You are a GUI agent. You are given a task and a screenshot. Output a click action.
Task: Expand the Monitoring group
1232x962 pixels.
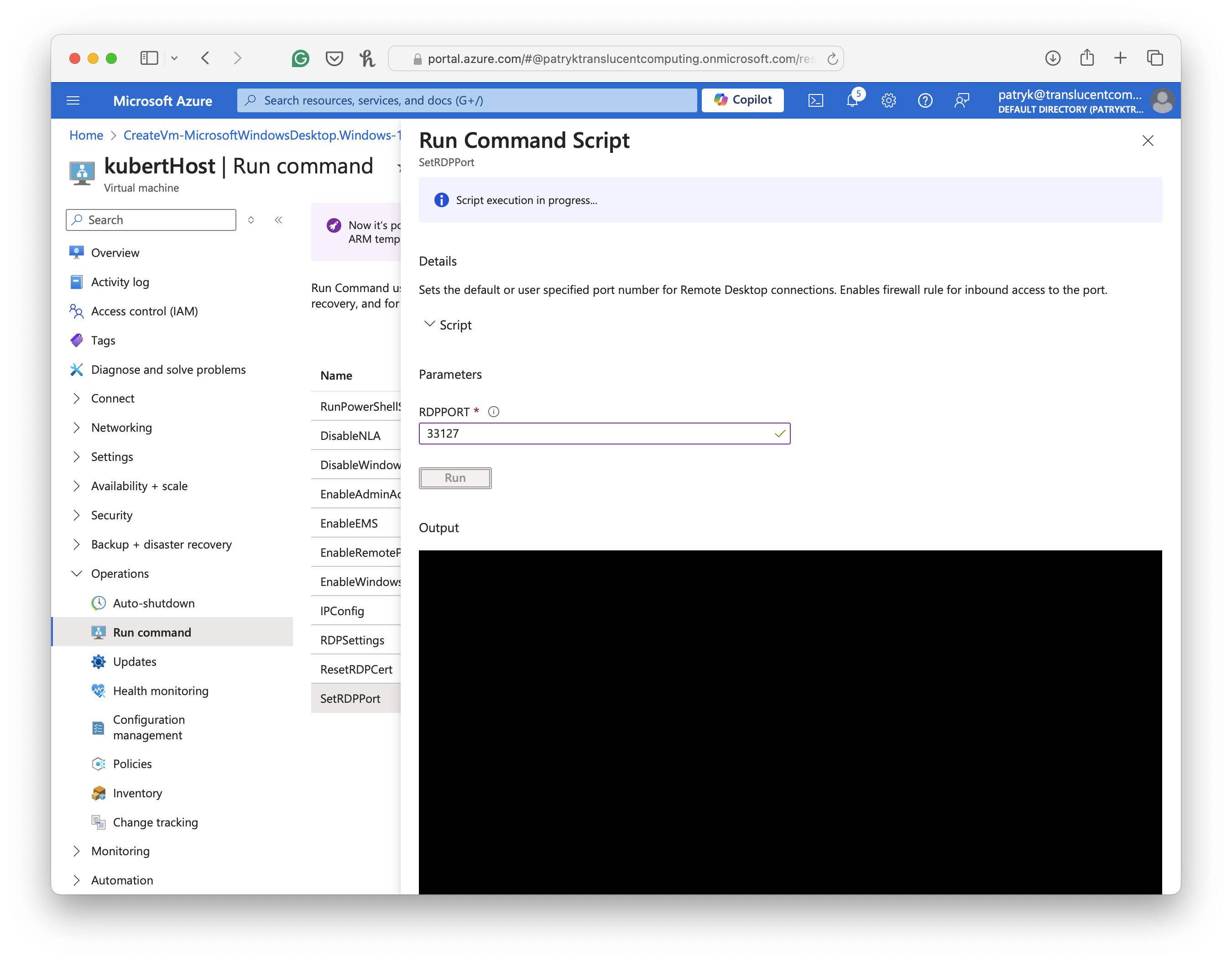click(x=120, y=852)
